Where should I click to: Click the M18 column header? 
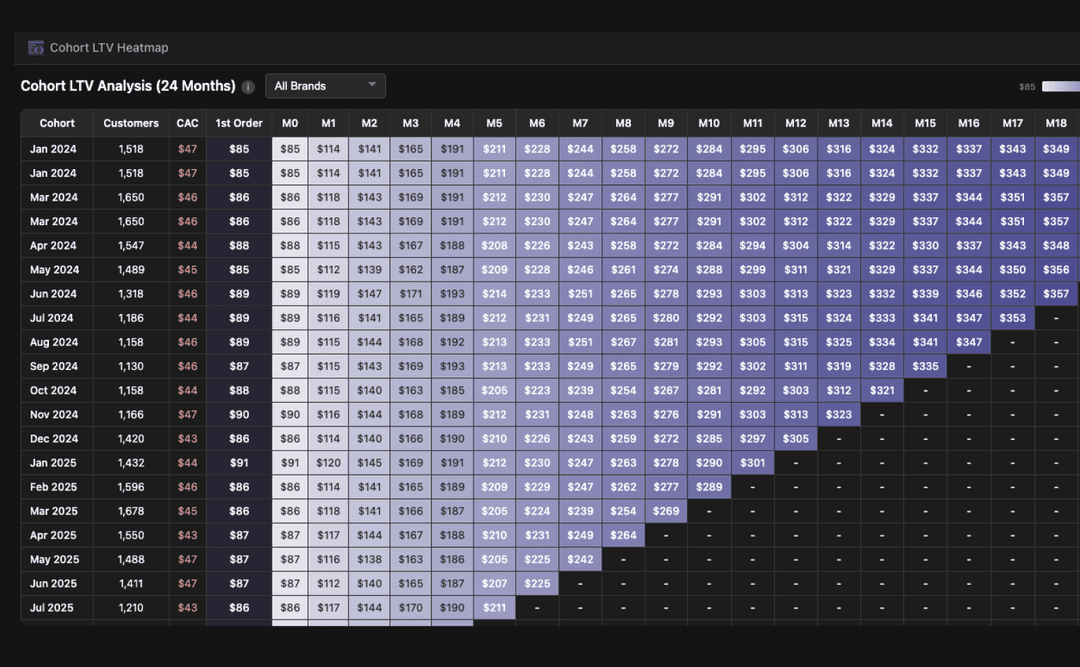click(x=1056, y=123)
